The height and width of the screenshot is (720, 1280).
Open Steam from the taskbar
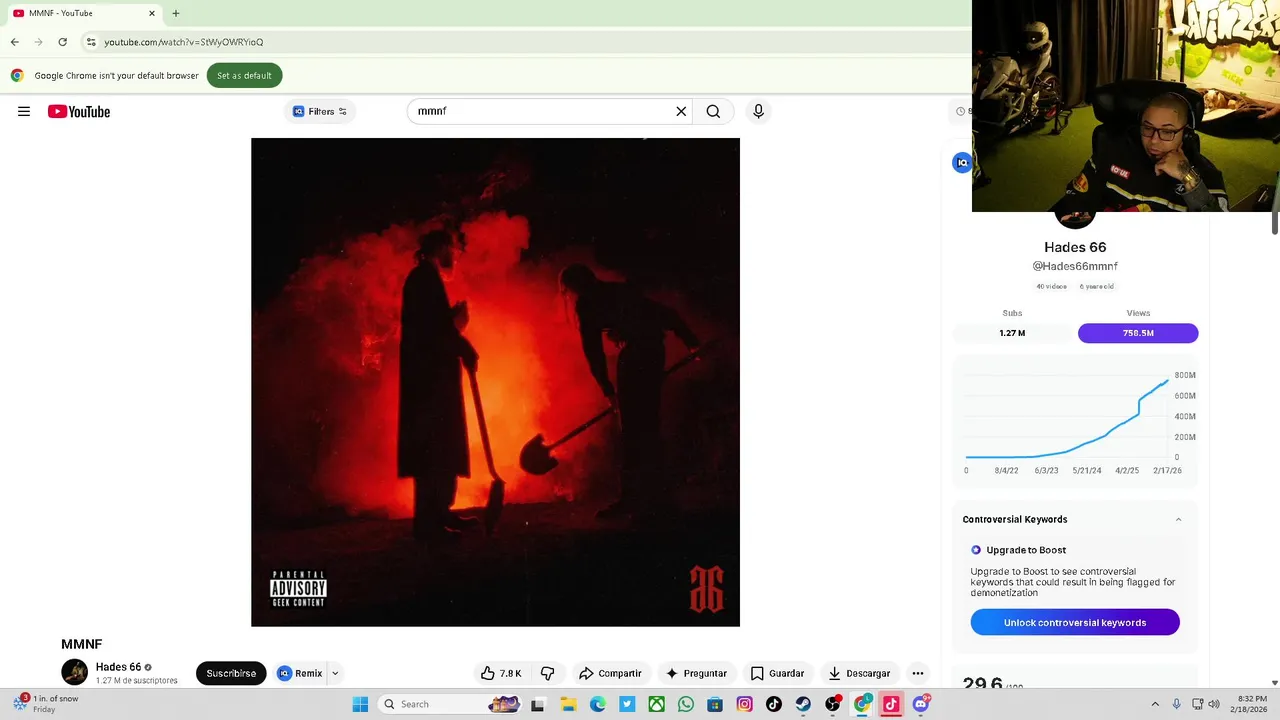(x=803, y=704)
